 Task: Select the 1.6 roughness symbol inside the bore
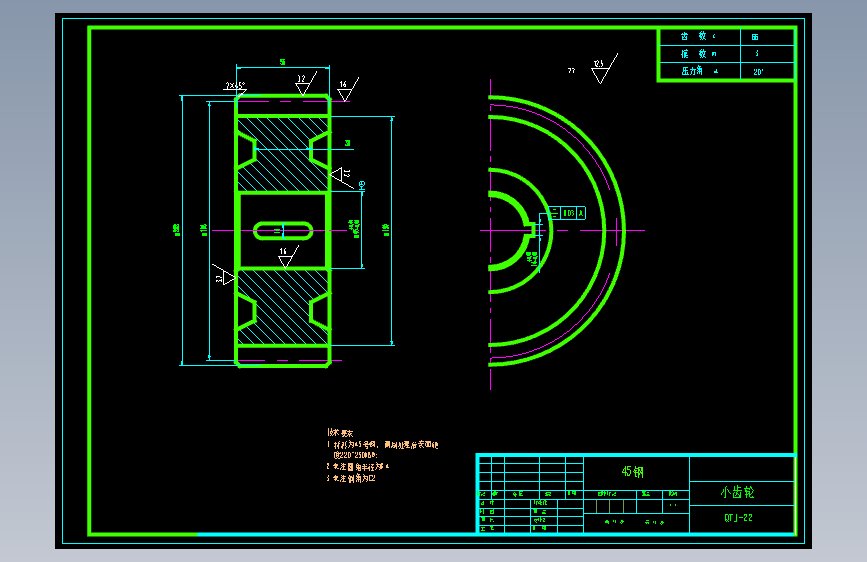(288, 257)
